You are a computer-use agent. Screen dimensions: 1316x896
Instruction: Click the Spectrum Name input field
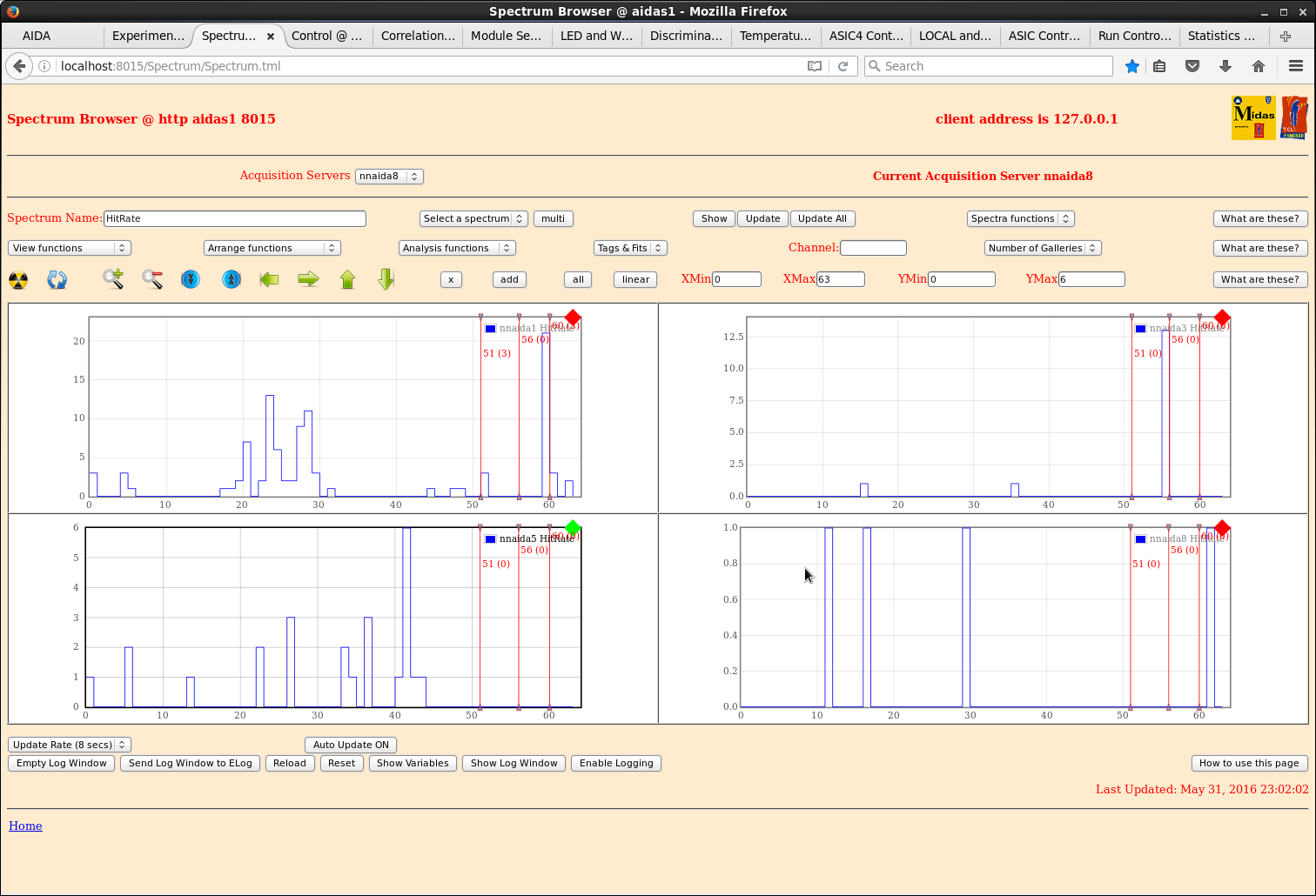pos(235,218)
